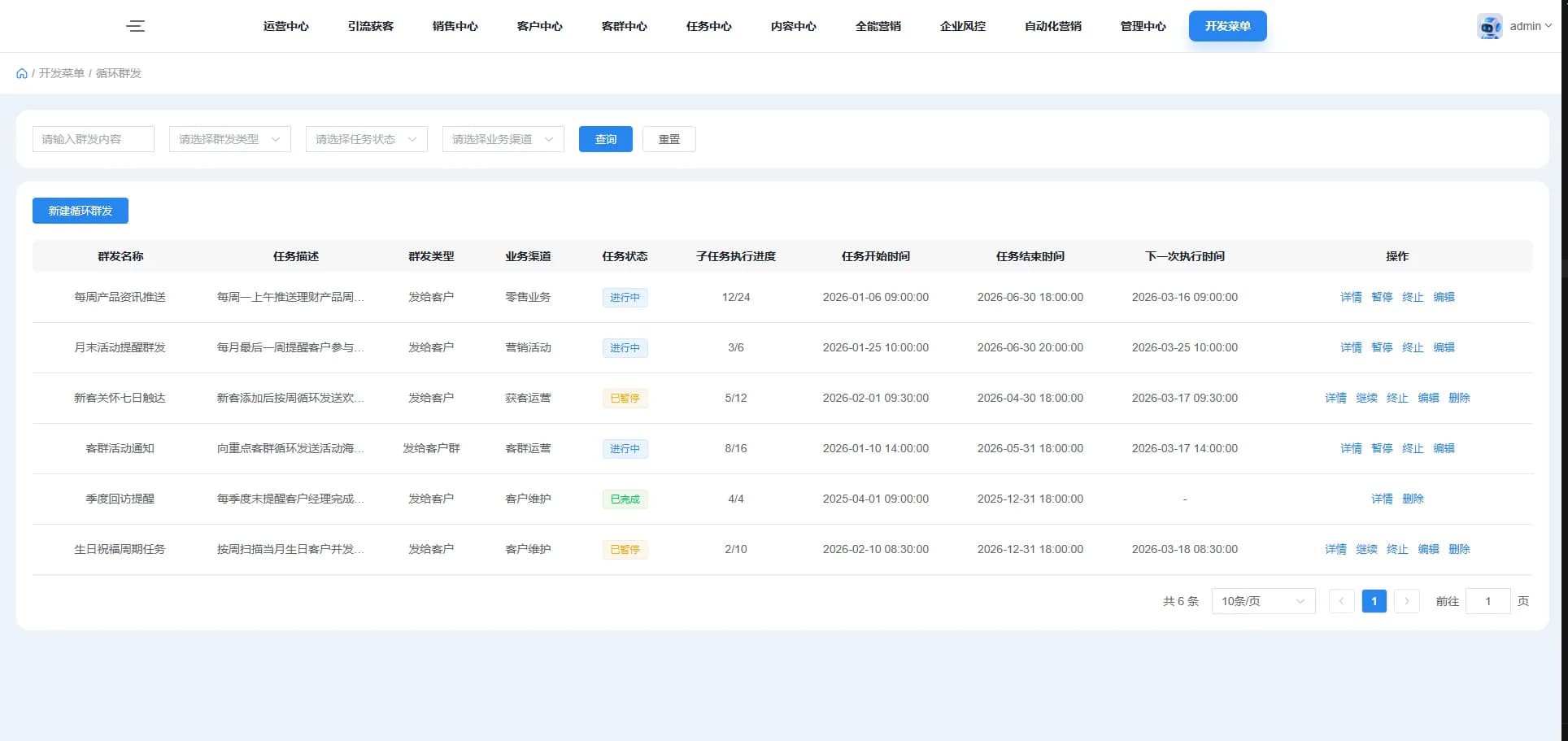Click the 重置 button
Viewport: 1568px width, 741px height.
point(669,139)
